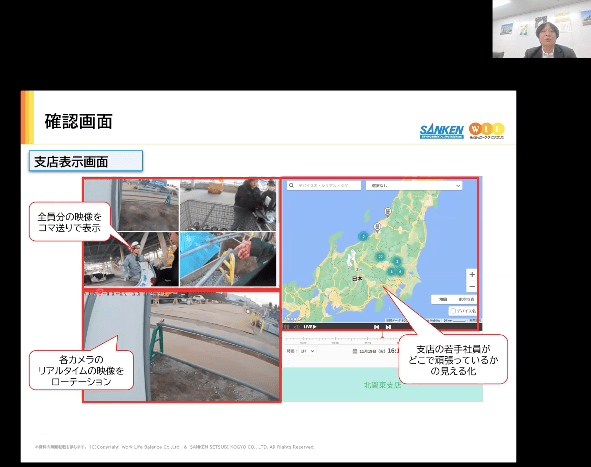The image size is (591, 467).
Task: Click the LIVE button in the playback bar
Action: click(x=310, y=327)
